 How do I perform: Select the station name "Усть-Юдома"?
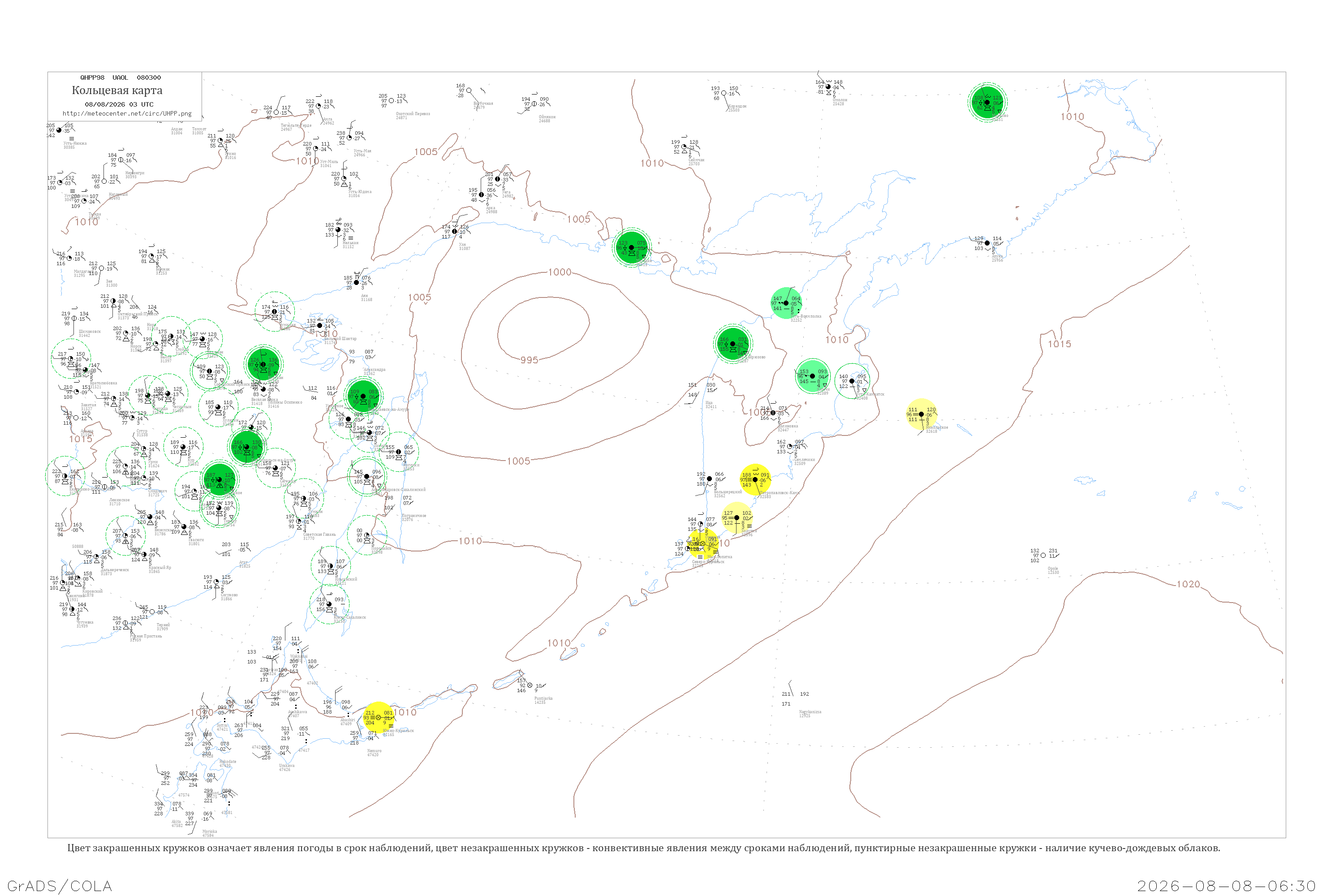coord(360,191)
